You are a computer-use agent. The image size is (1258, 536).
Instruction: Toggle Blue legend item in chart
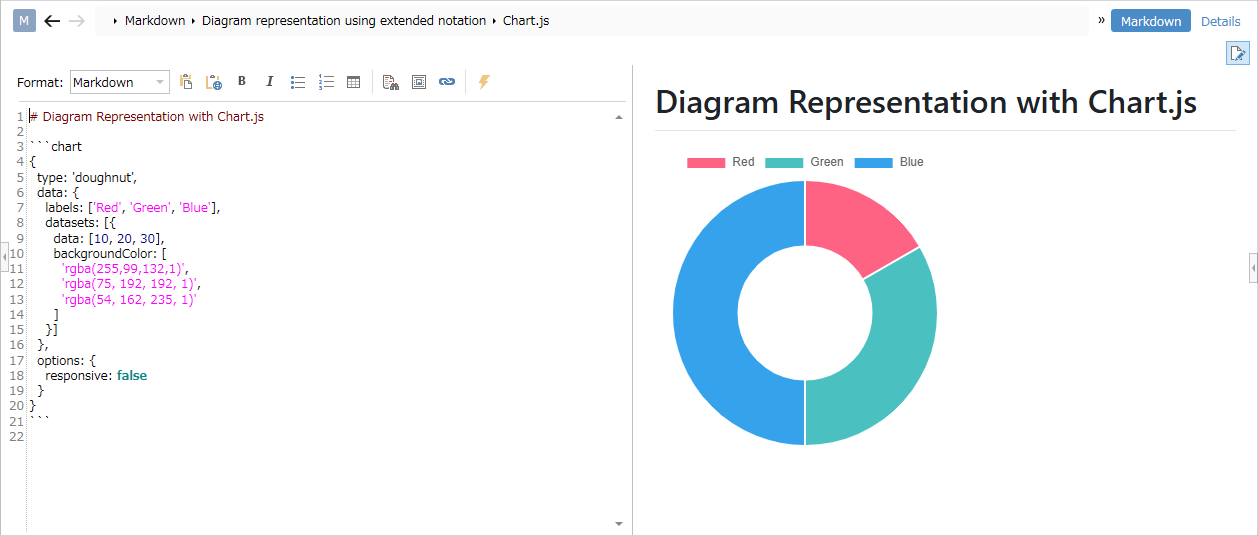[889, 162]
